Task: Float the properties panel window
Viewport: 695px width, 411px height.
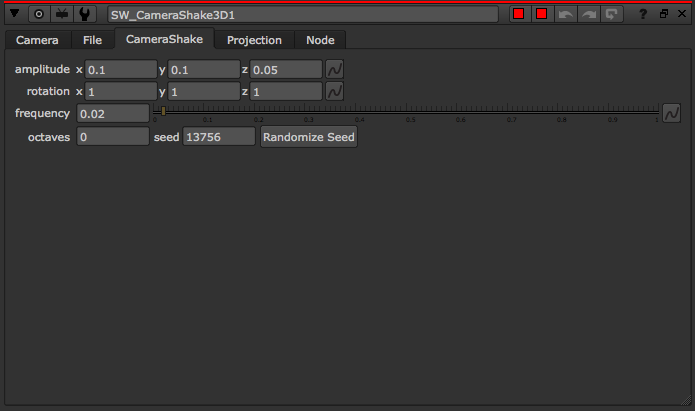Action: [663, 15]
